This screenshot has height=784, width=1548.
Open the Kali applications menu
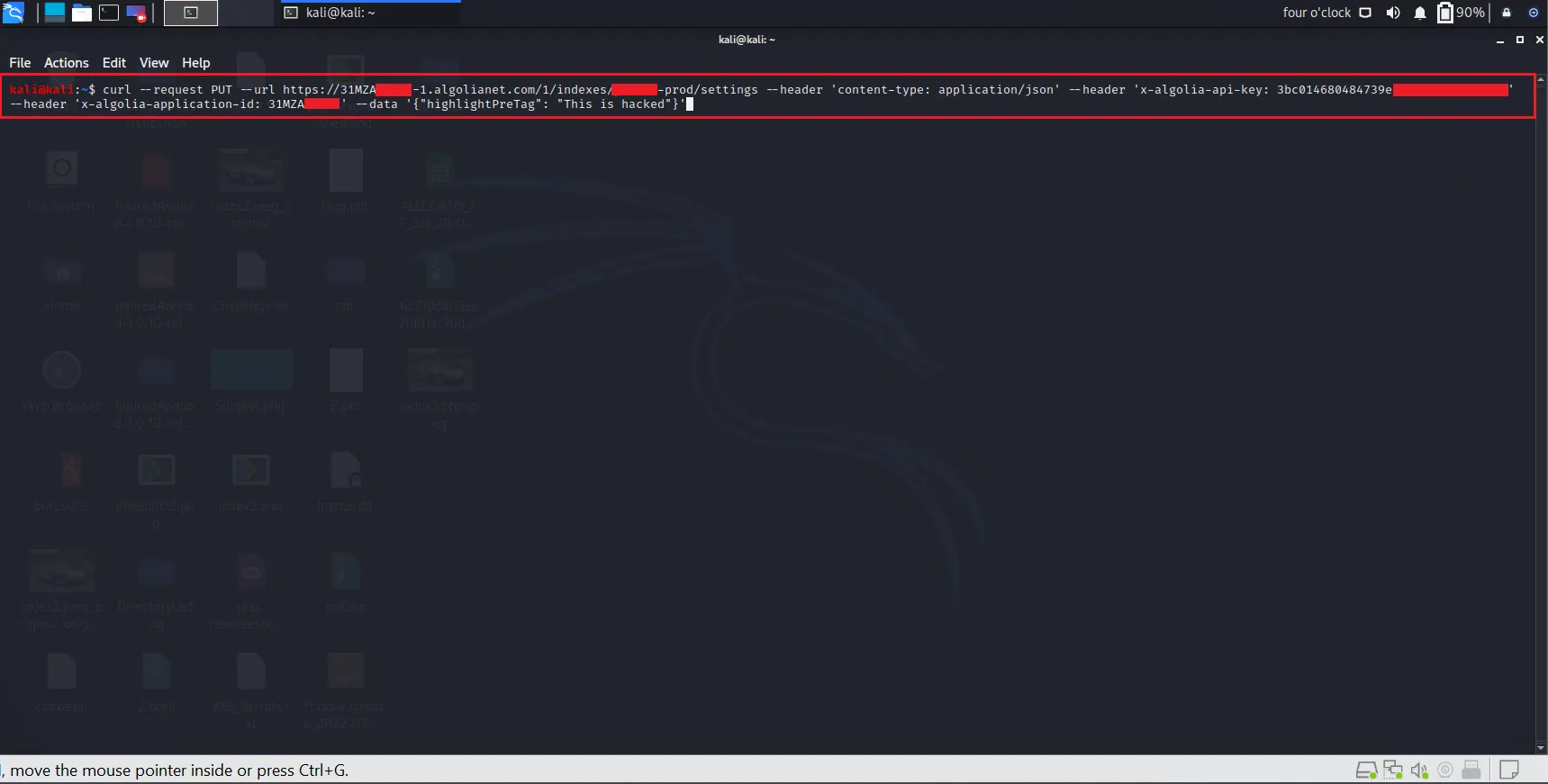(x=13, y=13)
